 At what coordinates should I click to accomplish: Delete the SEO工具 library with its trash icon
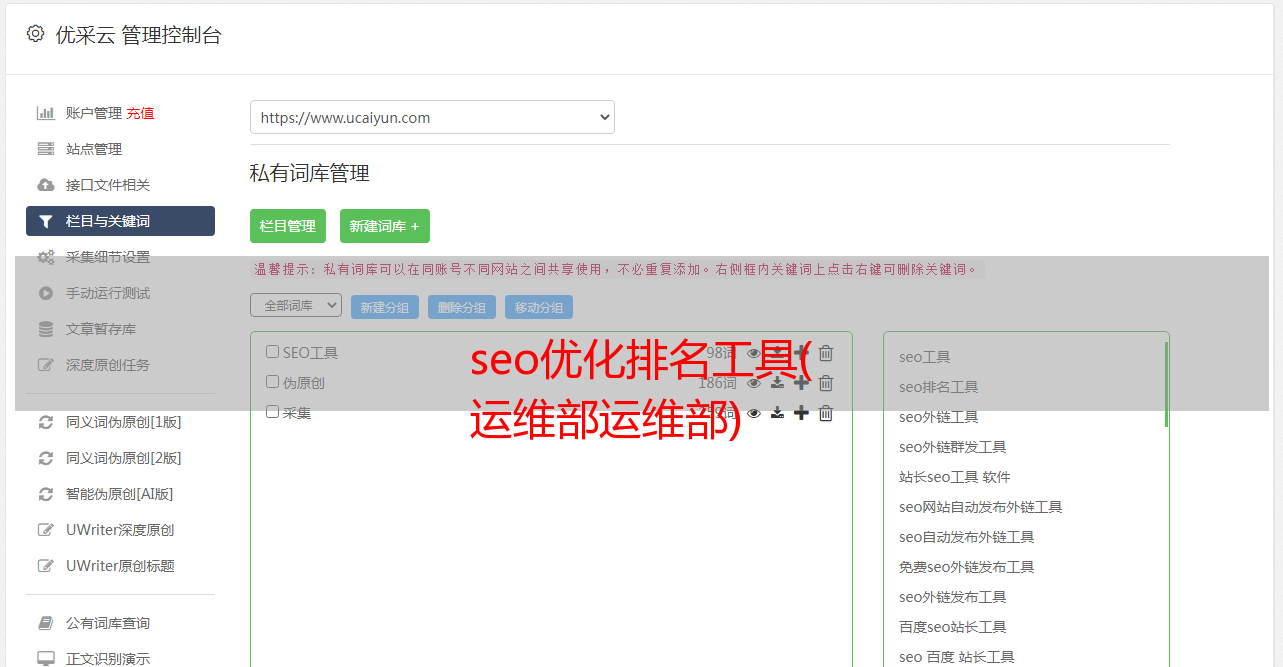coord(826,353)
